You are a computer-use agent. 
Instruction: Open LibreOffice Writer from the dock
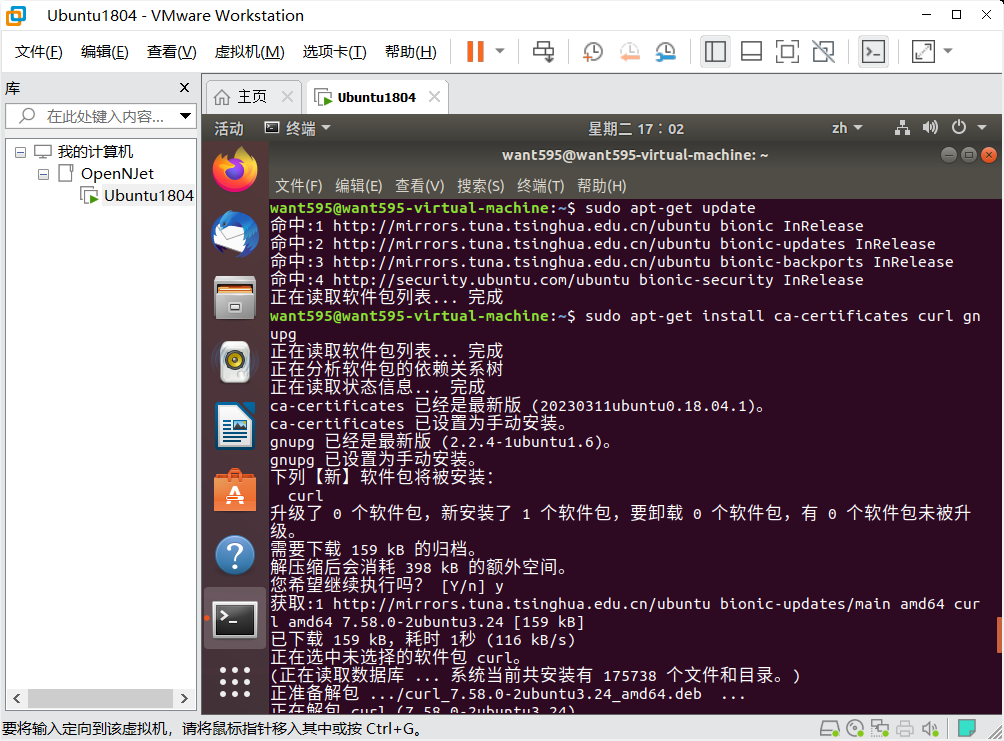click(235, 426)
